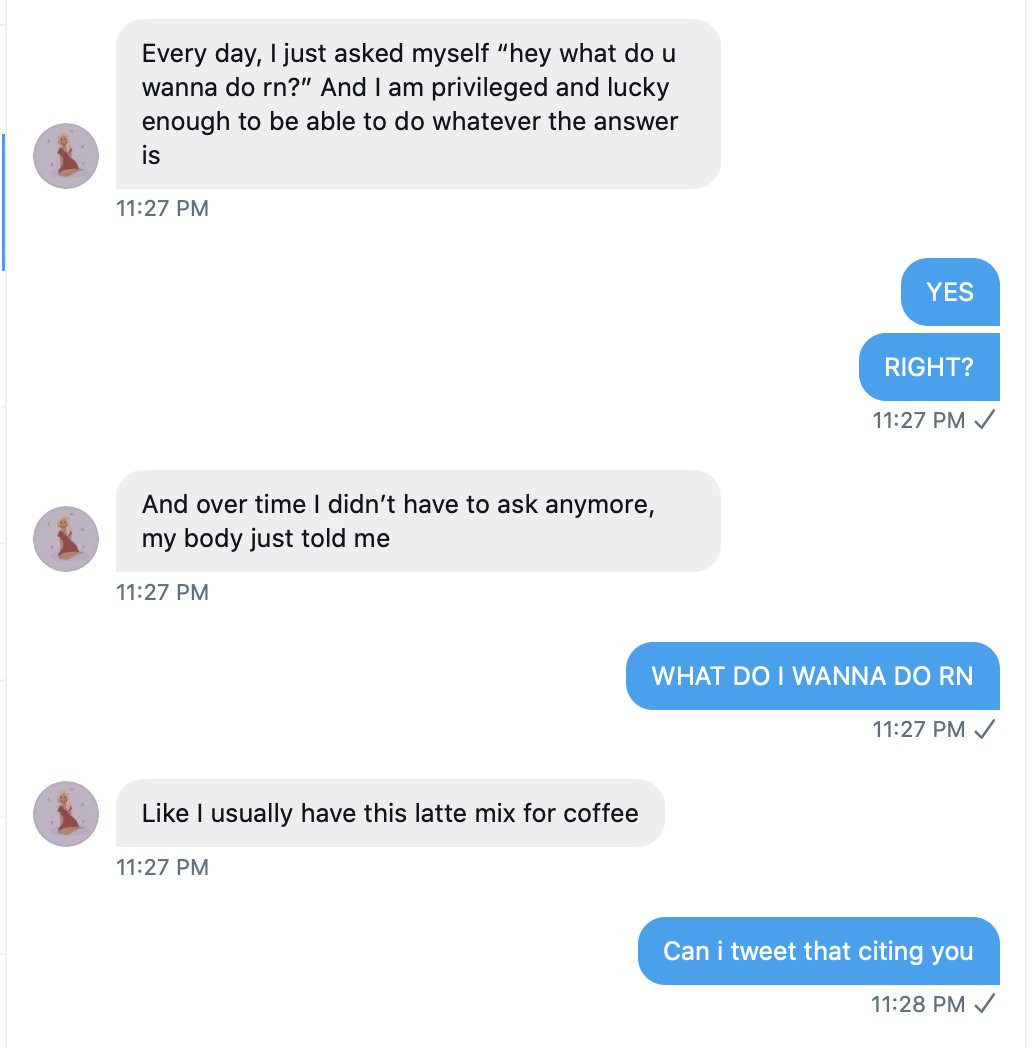The image size is (1034, 1048).
Task: Click the sent checkmark below the "RIGHT?" bubble
Action: point(985,420)
